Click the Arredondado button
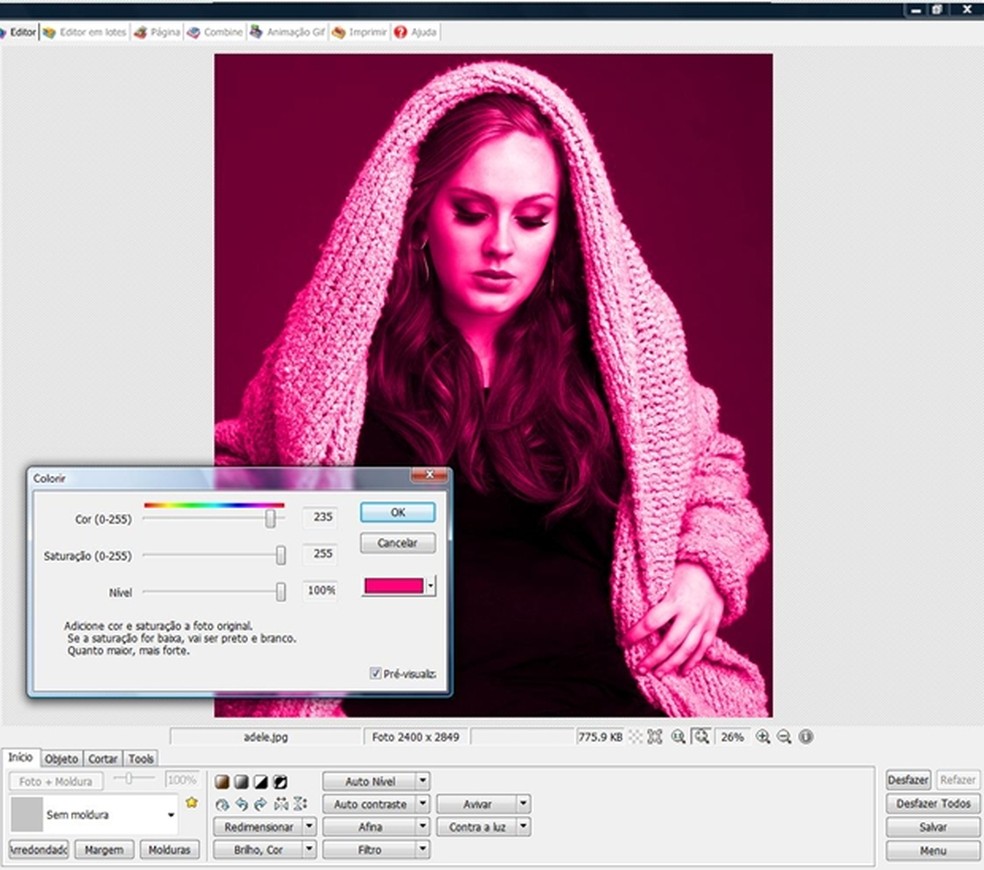 tap(39, 849)
